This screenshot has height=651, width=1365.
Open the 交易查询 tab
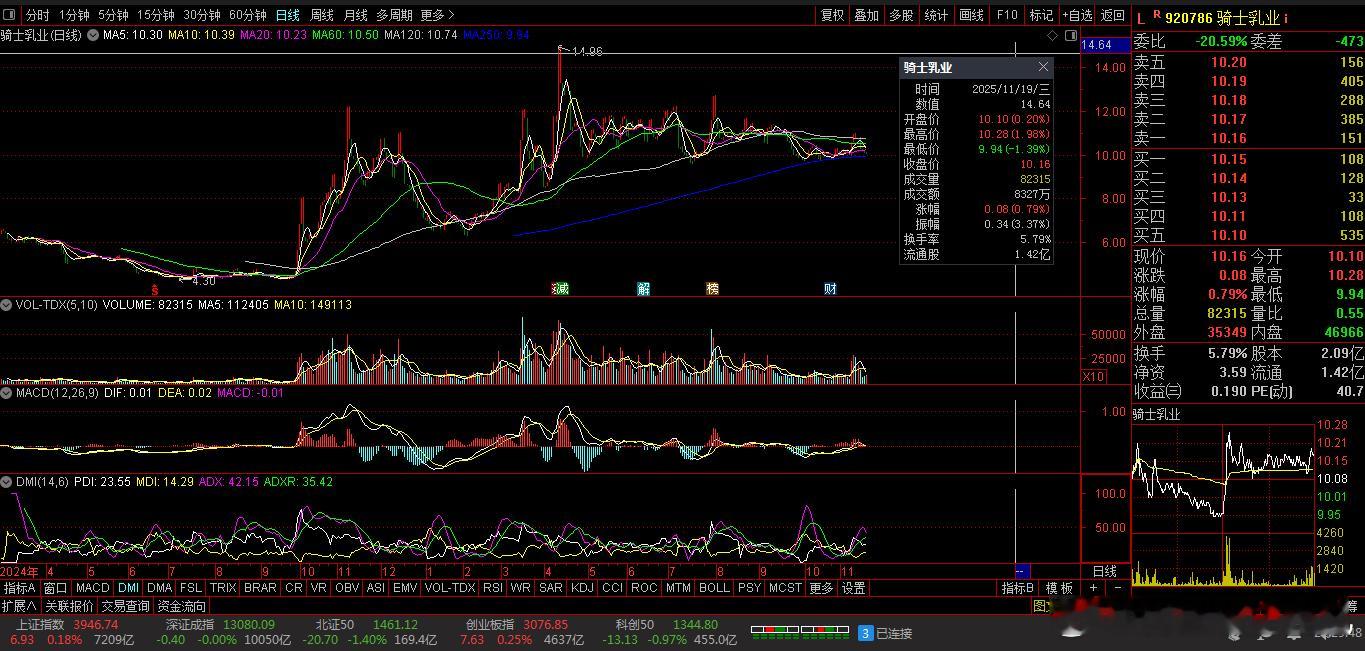coord(125,606)
